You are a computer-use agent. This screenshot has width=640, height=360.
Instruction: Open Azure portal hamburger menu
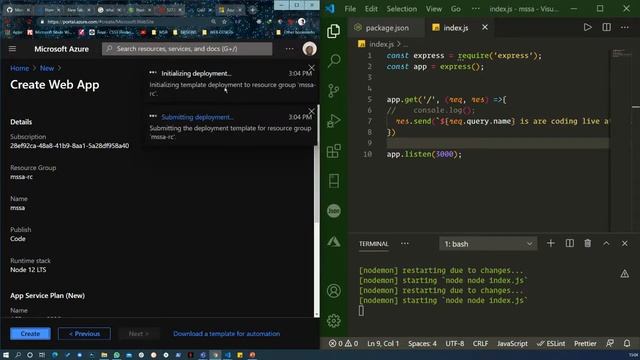[12, 49]
